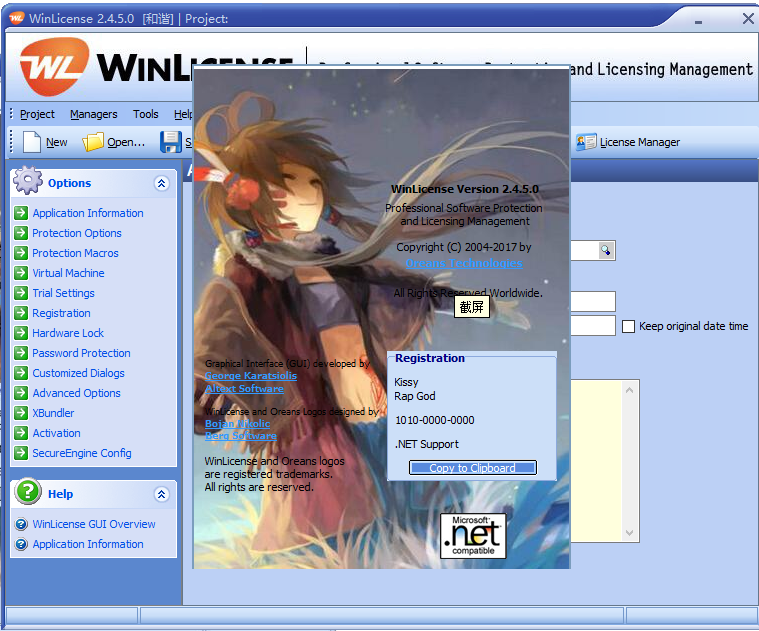Click the 截屏 screenshot button
Viewport: 759px width, 631px height.
471,307
